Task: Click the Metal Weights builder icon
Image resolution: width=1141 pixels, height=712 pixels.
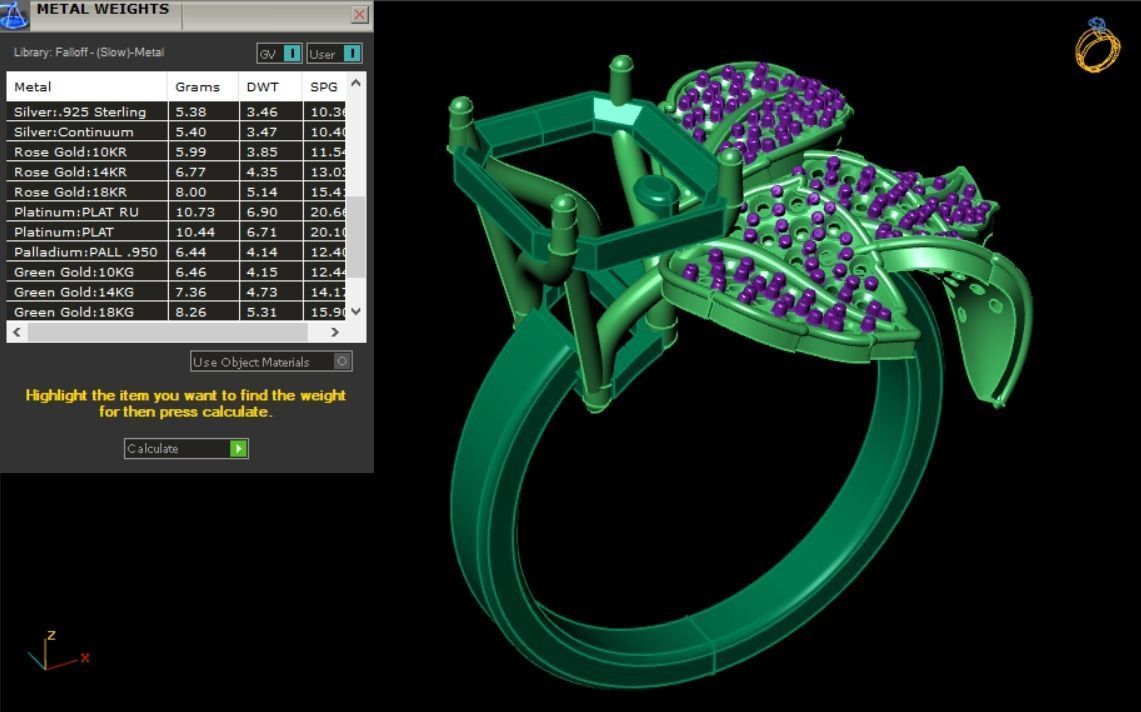Action: pyautogui.click(x=14, y=15)
